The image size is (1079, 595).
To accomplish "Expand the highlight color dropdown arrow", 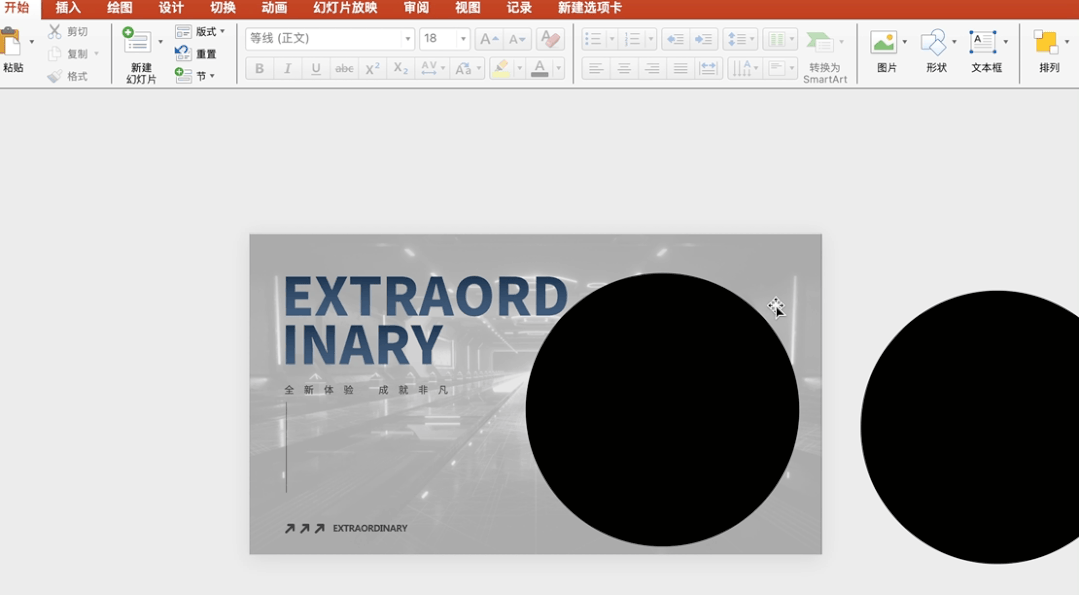I will 520,68.
